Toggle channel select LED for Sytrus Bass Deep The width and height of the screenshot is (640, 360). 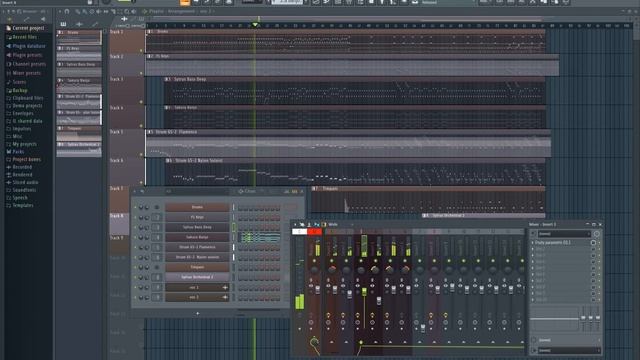pyautogui.click(x=234, y=227)
